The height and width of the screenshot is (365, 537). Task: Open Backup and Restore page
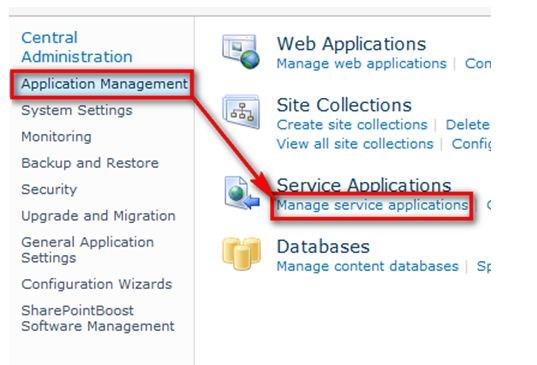pos(90,163)
